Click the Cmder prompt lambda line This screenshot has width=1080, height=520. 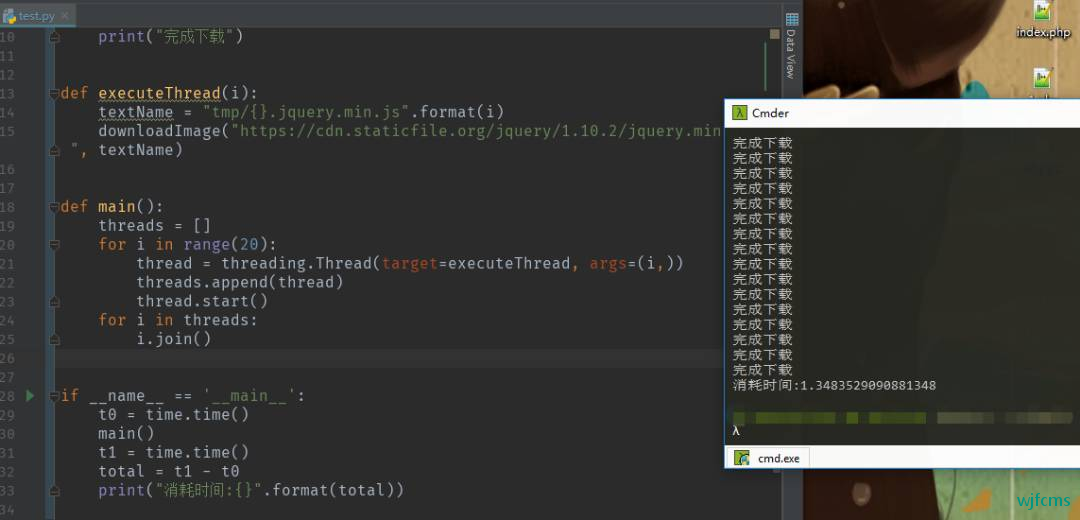pyautogui.click(x=736, y=431)
